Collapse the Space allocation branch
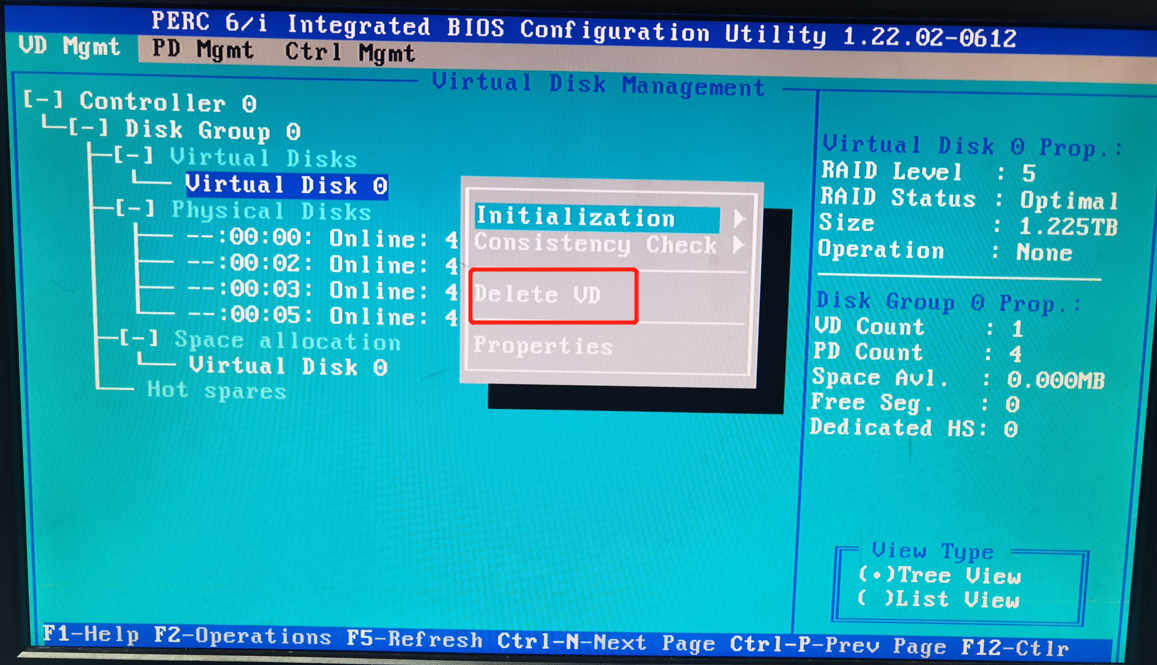The width and height of the screenshot is (1157, 665). tap(139, 339)
